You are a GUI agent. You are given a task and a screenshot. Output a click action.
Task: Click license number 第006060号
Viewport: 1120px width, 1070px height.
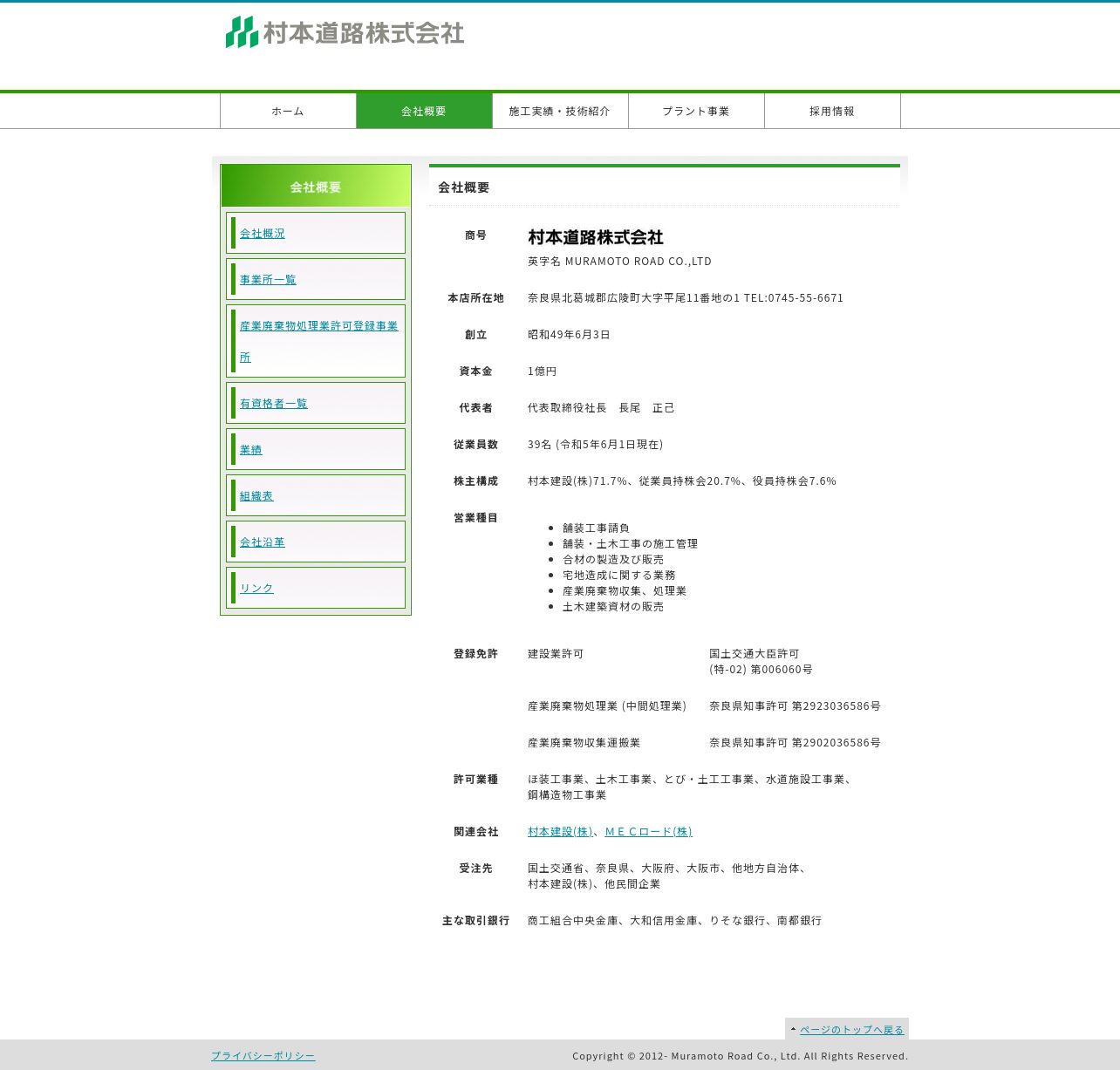click(x=782, y=670)
